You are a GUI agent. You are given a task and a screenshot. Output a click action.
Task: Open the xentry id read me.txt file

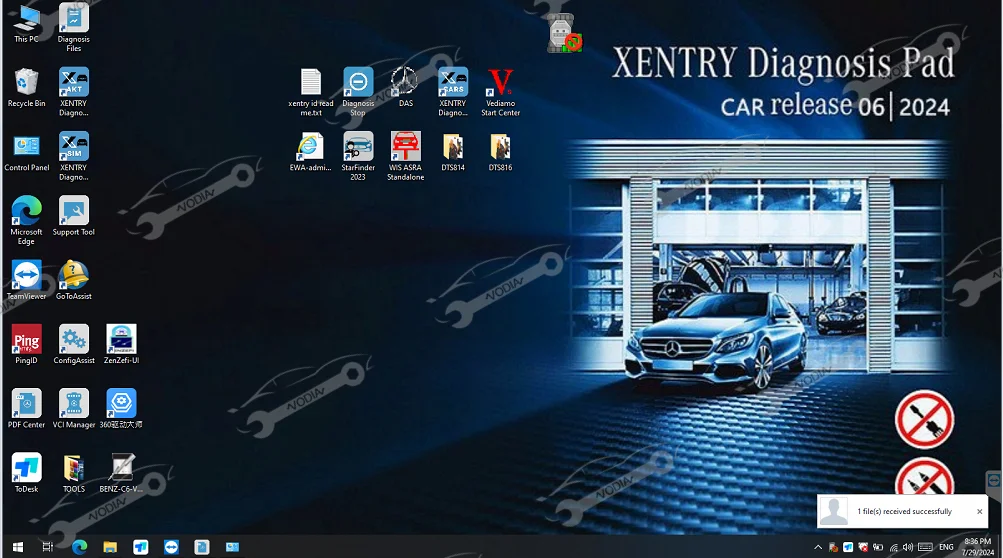[311, 92]
